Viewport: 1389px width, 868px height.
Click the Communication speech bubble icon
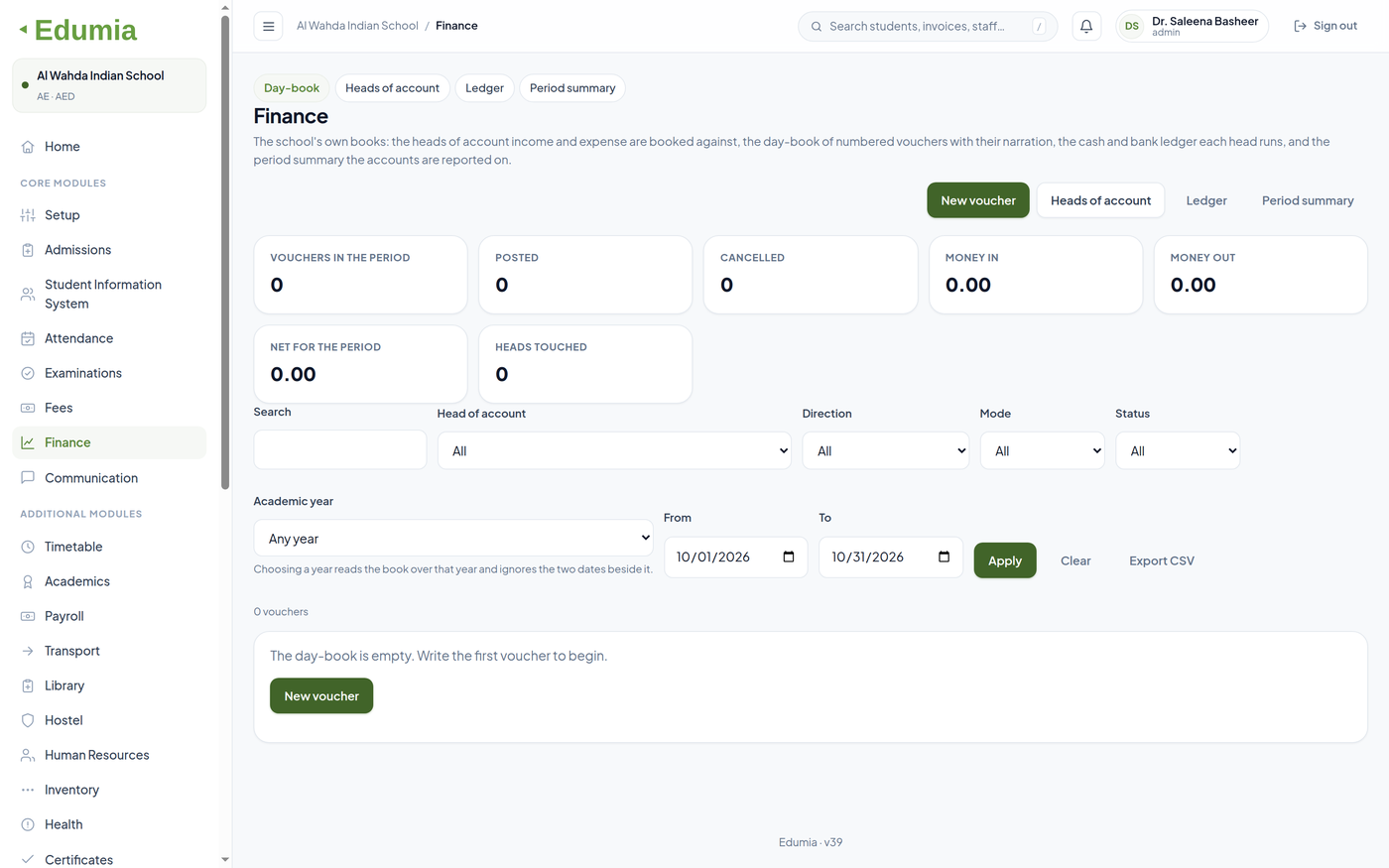[x=28, y=477]
